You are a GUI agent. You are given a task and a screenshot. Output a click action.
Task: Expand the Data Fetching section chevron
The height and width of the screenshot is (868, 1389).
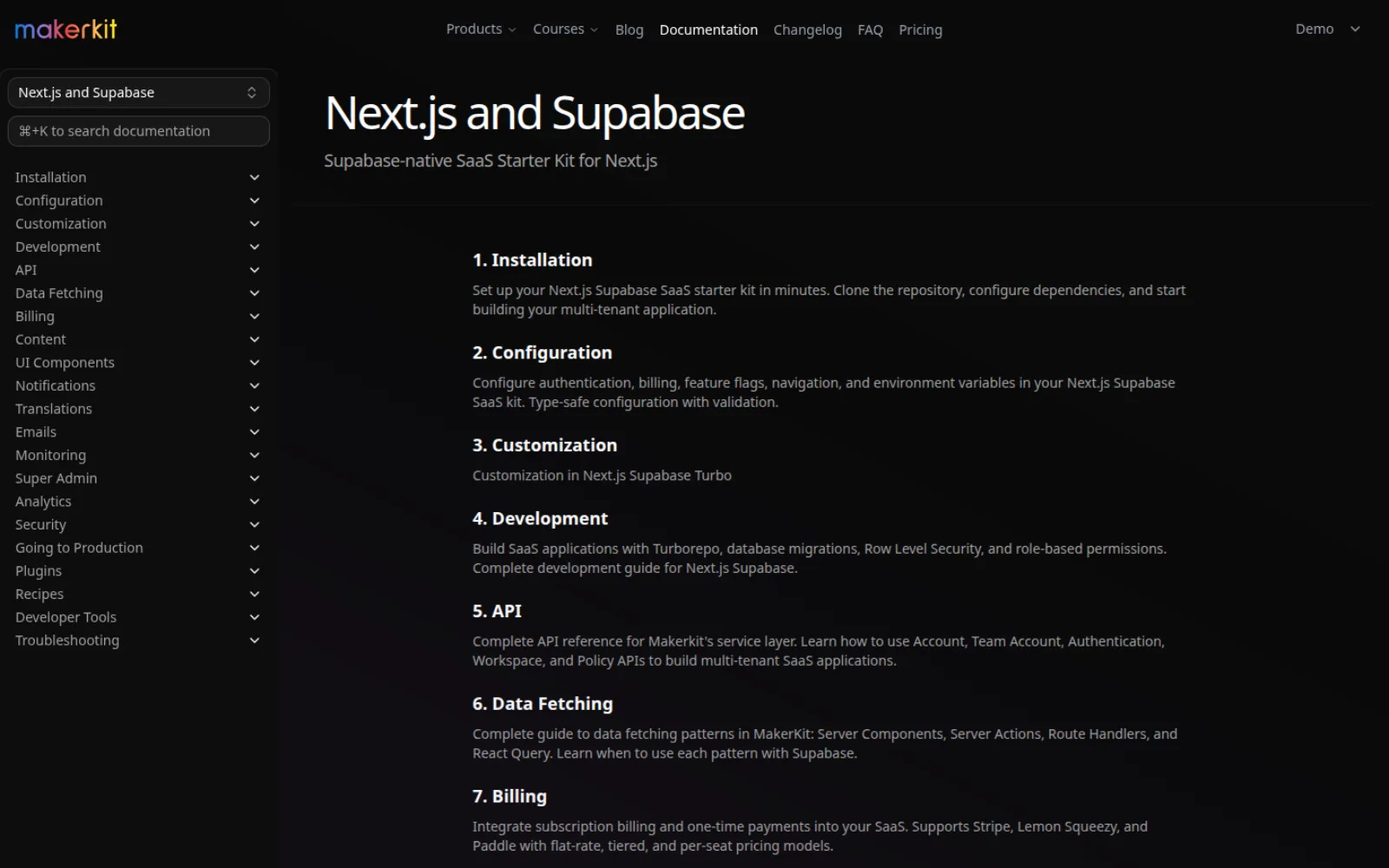(254, 293)
